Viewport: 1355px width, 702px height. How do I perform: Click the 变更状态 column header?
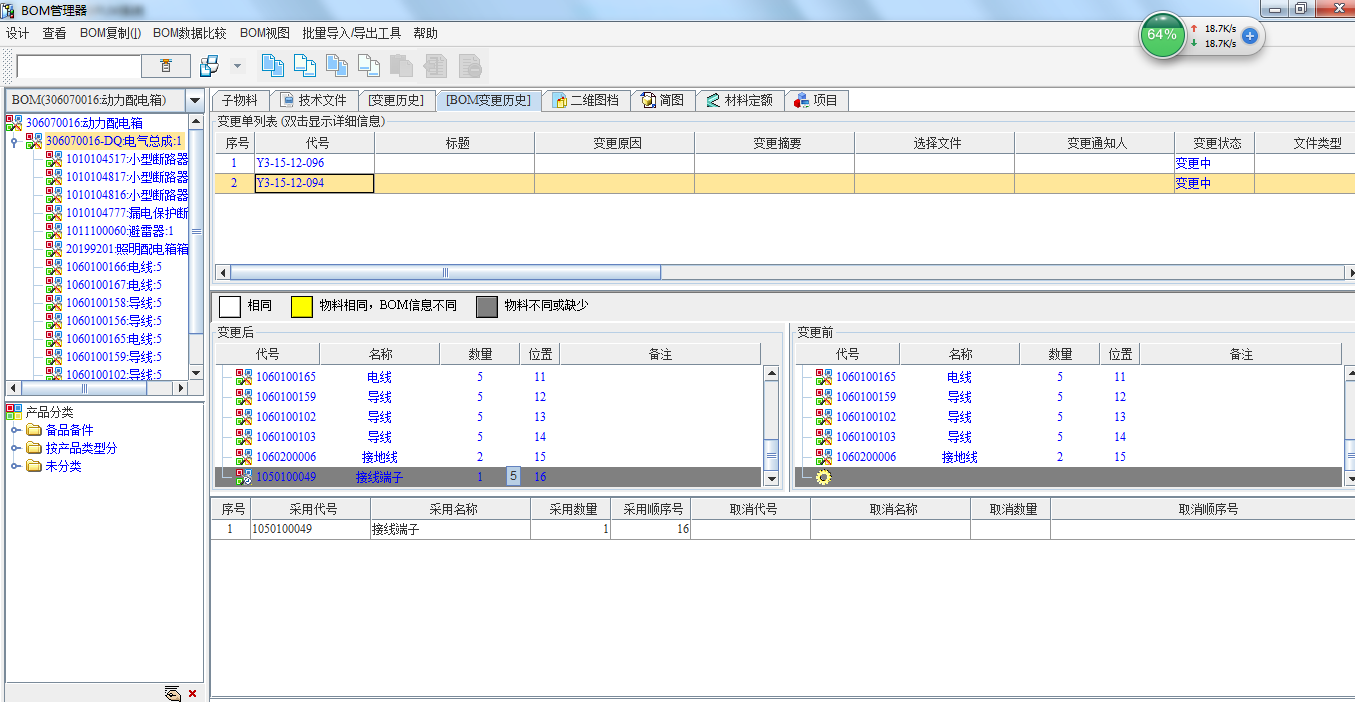pyautogui.click(x=1213, y=143)
